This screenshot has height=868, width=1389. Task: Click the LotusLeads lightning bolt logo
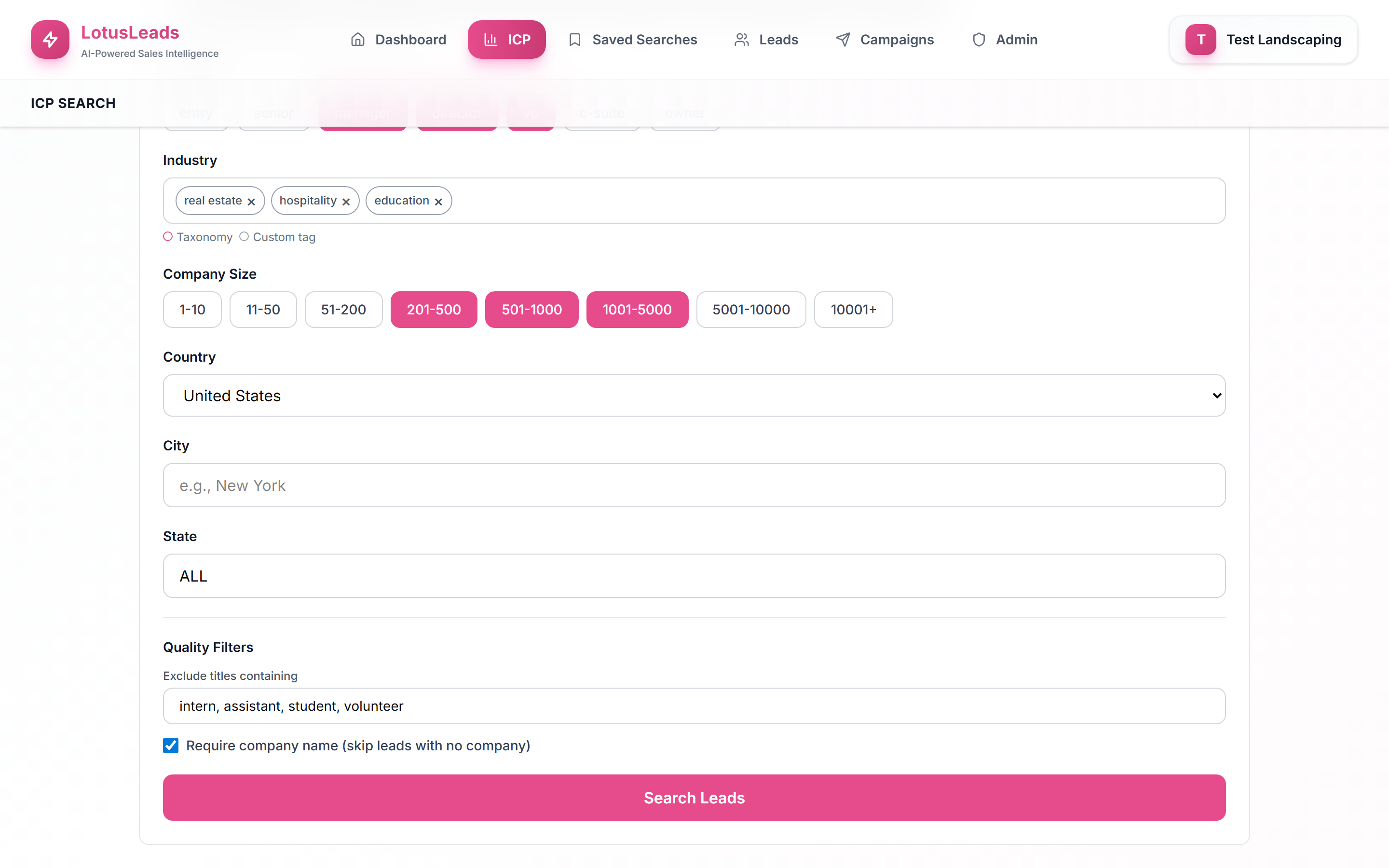coord(50,40)
